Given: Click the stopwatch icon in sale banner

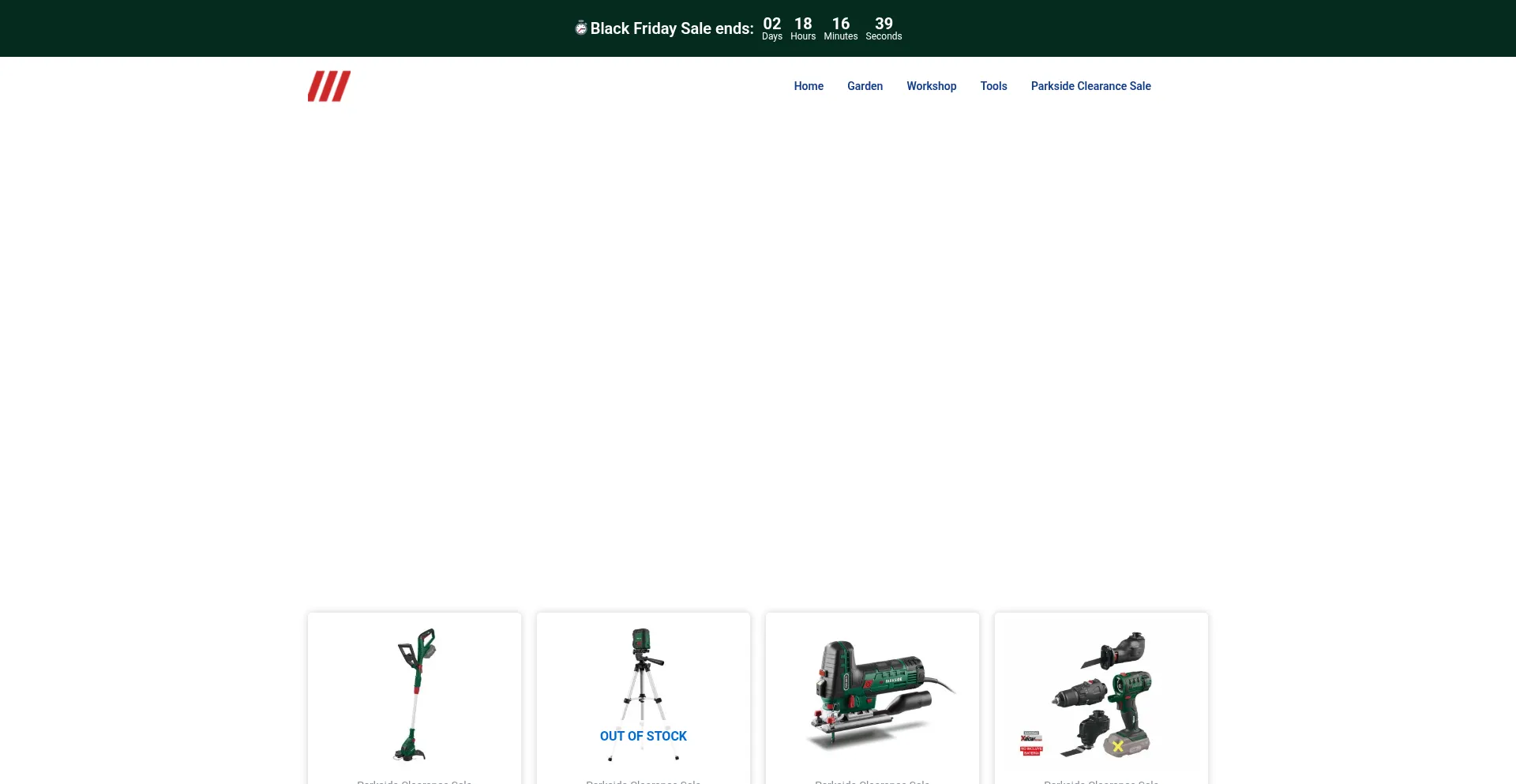Looking at the screenshot, I should (580, 28).
